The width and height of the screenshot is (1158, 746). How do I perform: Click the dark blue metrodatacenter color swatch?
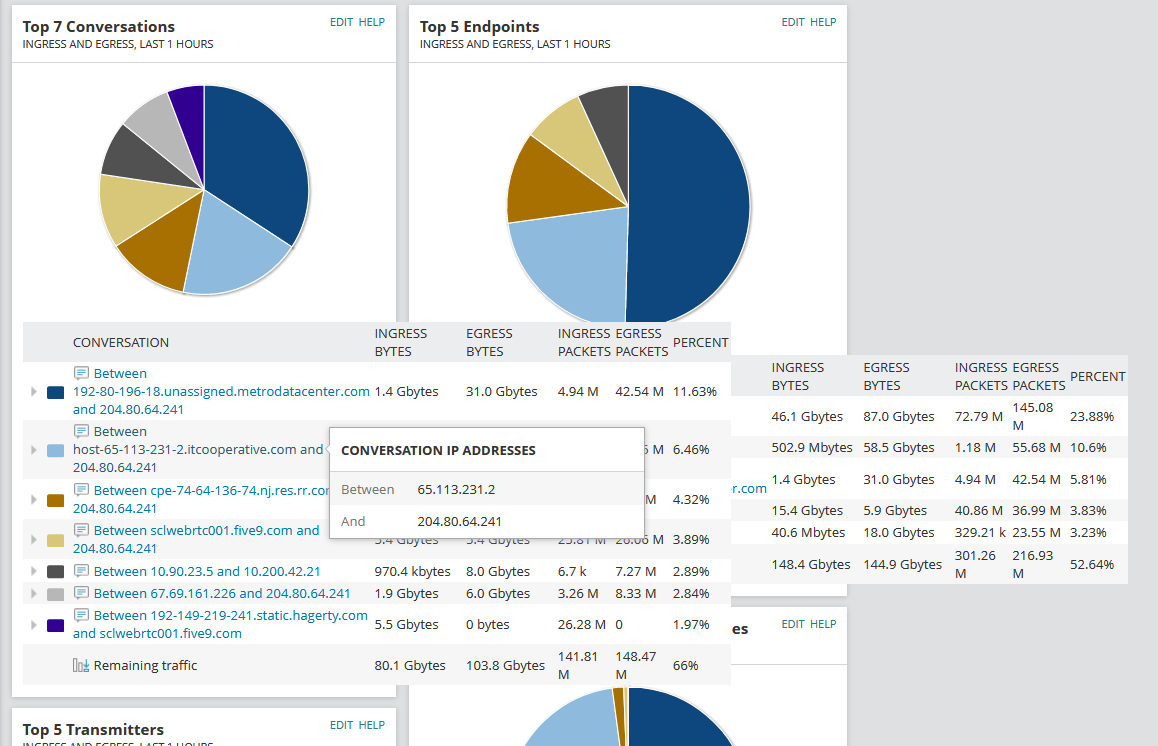click(x=55, y=392)
